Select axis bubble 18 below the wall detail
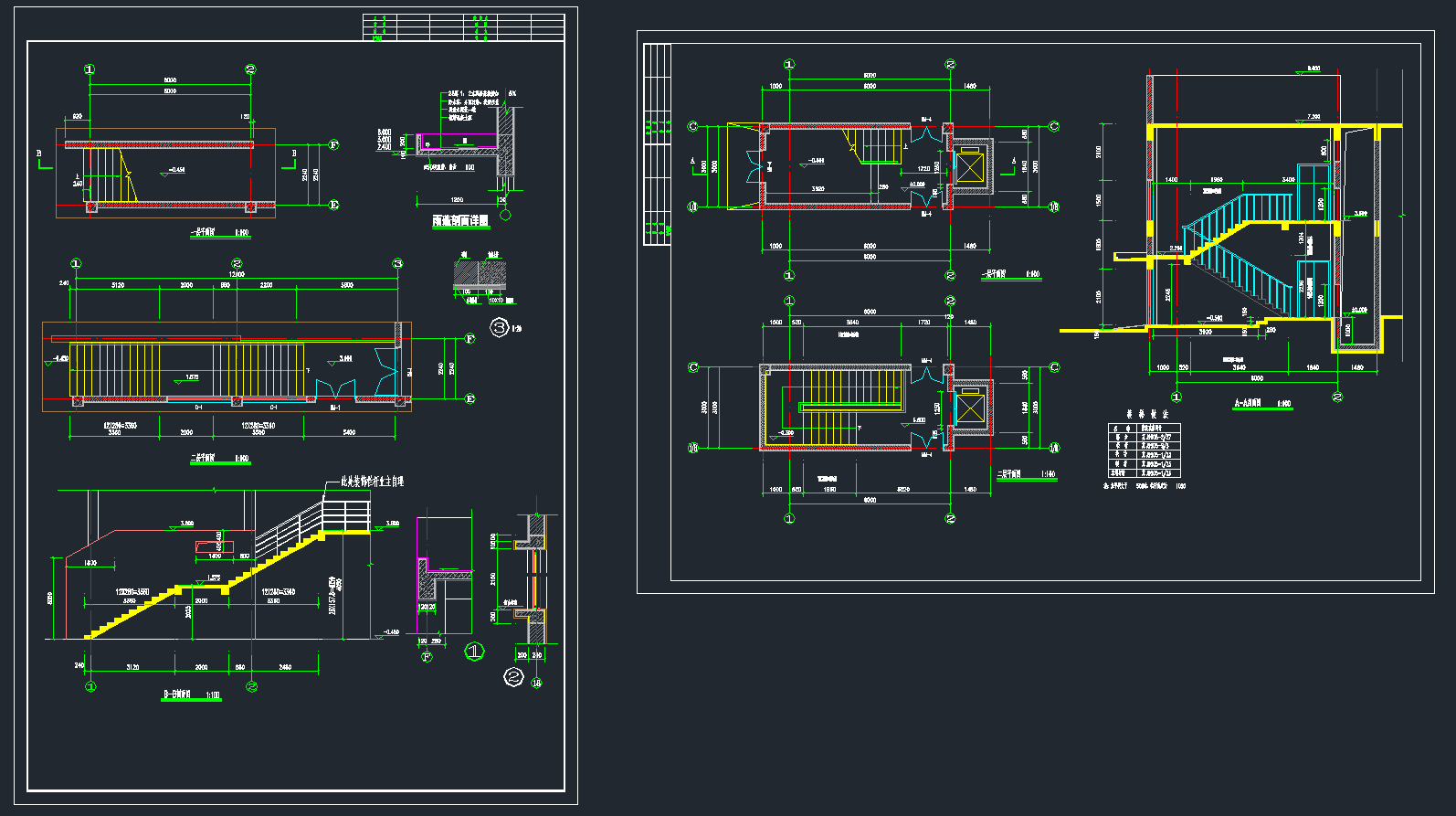This screenshot has width=1456, height=816. click(x=536, y=683)
